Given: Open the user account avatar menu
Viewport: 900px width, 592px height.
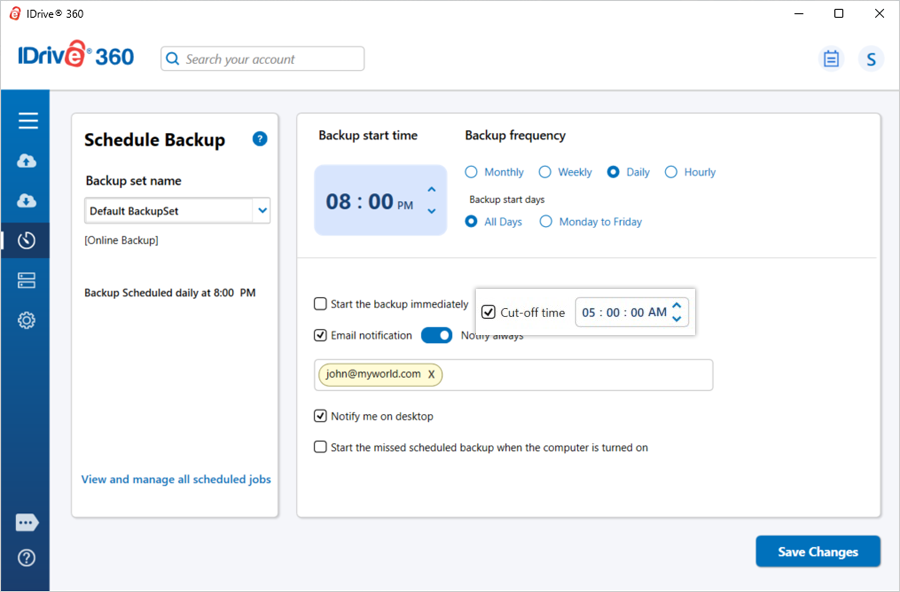Looking at the screenshot, I should pyautogui.click(x=871, y=59).
